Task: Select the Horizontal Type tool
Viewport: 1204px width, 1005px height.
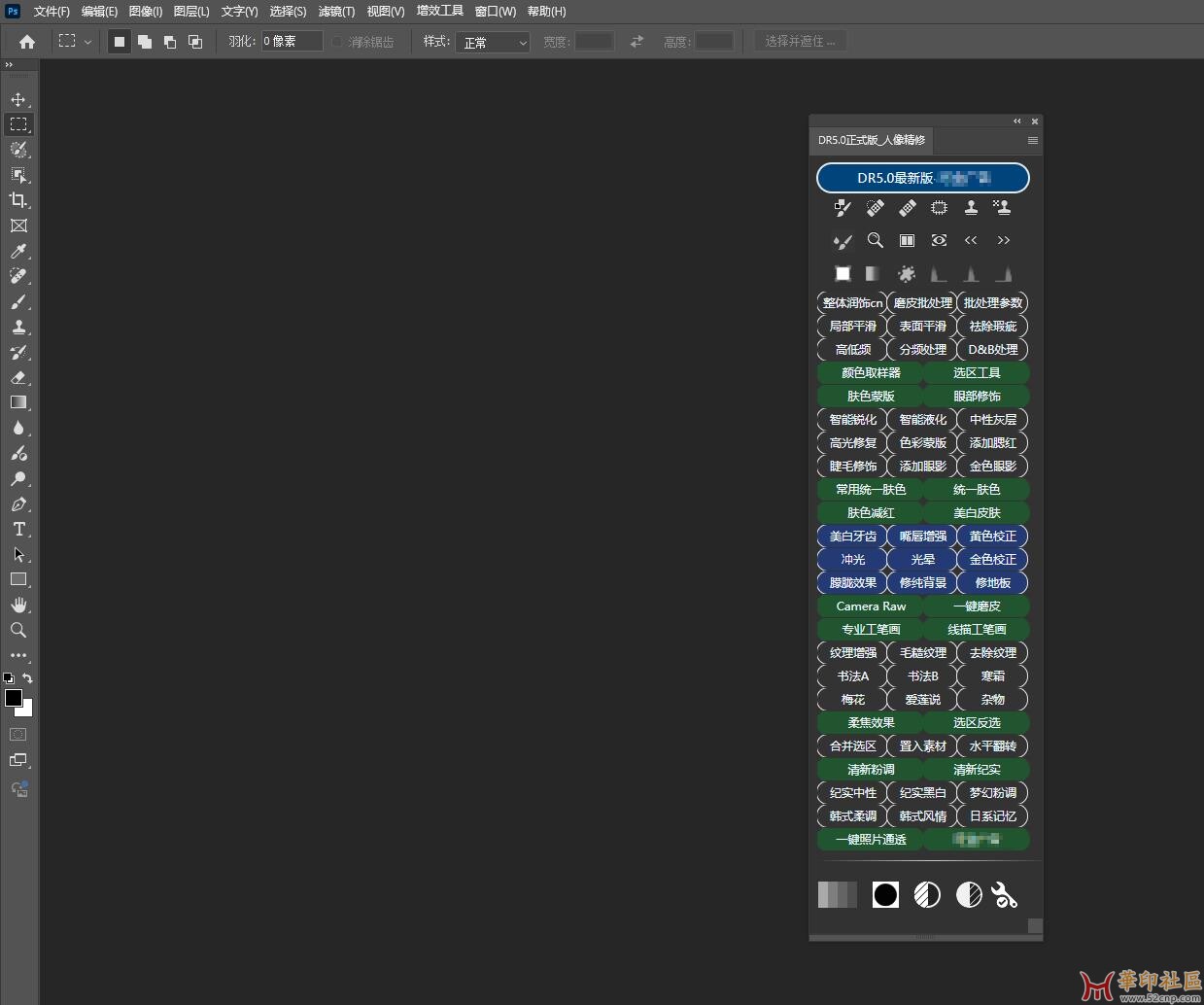Action: click(x=18, y=529)
